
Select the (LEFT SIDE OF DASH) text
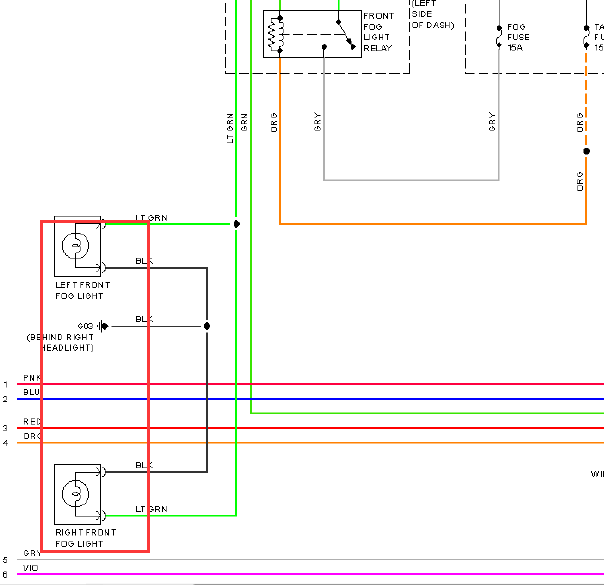[x=433, y=14]
